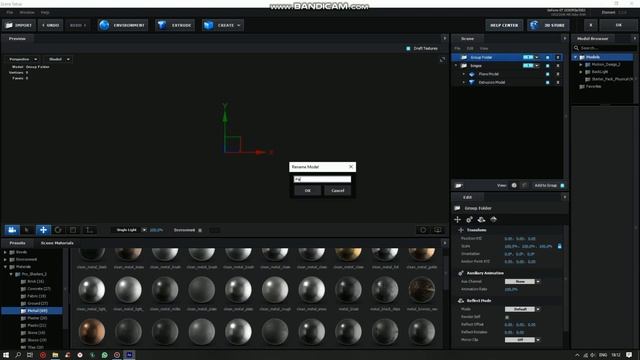Click Cancel in the Rename Model dialog
Viewport: 640px width, 360px height.
(338, 191)
